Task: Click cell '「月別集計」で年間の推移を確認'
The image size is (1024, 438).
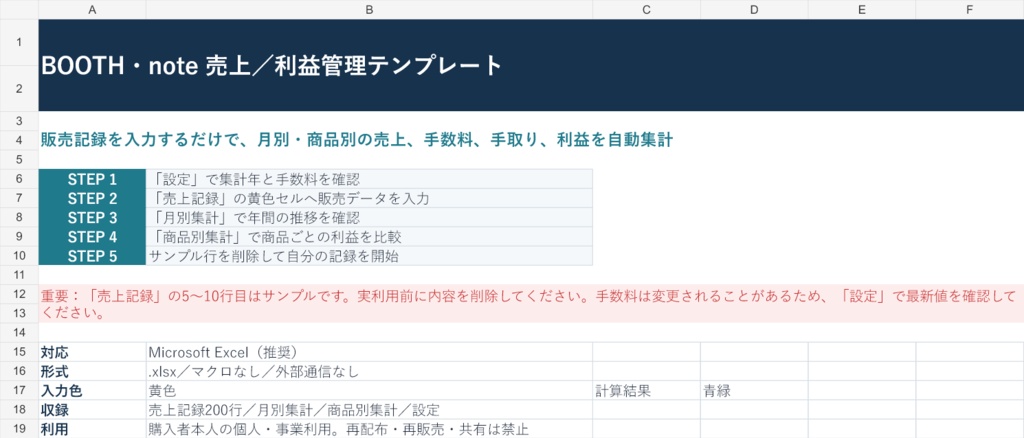Action: (369, 217)
